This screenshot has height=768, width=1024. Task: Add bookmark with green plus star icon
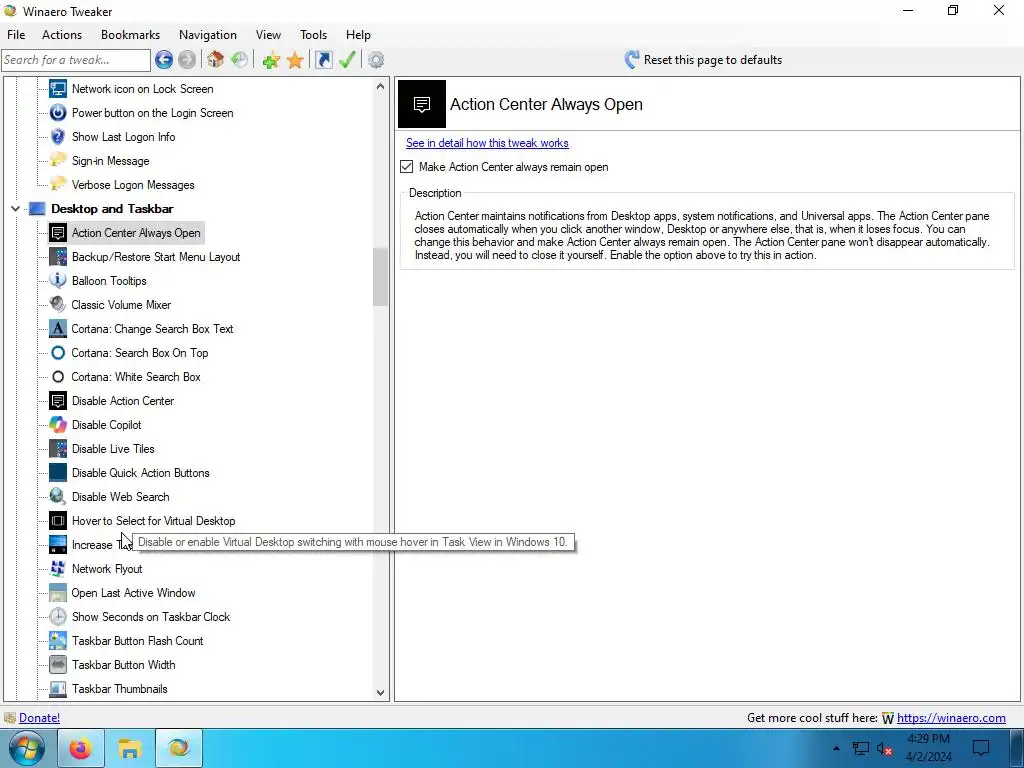[x=271, y=60]
